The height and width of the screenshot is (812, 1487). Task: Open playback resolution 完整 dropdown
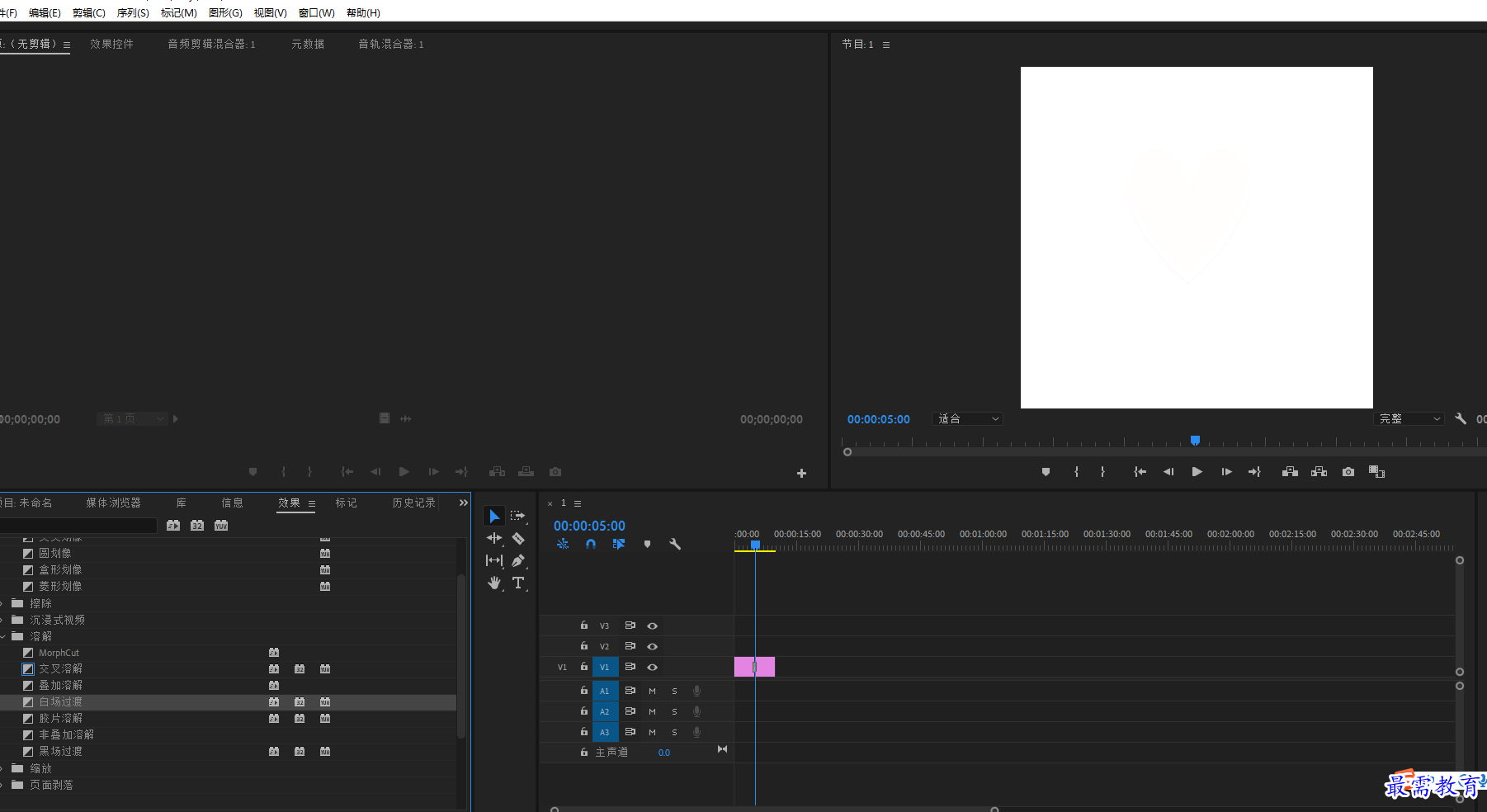[1409, 419]
